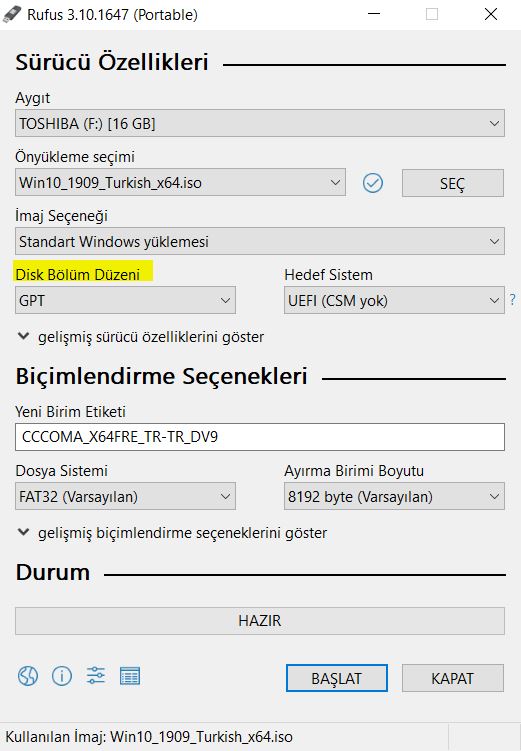Viewport: 521px width, 751px height.
Task: Expand gelişmiş sürücü özelliklerini göster
Action: (140, 337)
